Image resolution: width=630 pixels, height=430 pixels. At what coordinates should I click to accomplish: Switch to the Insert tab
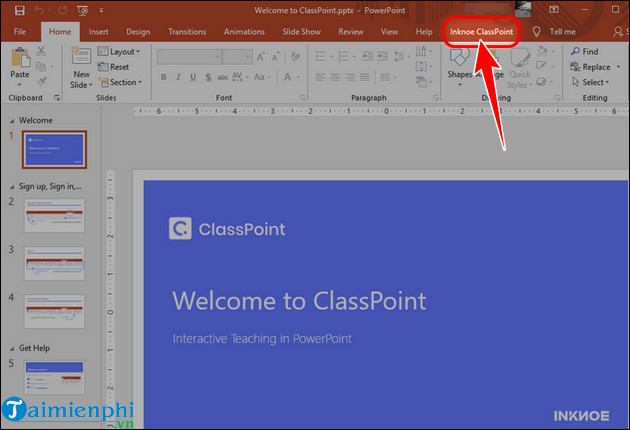coord(98,32)
